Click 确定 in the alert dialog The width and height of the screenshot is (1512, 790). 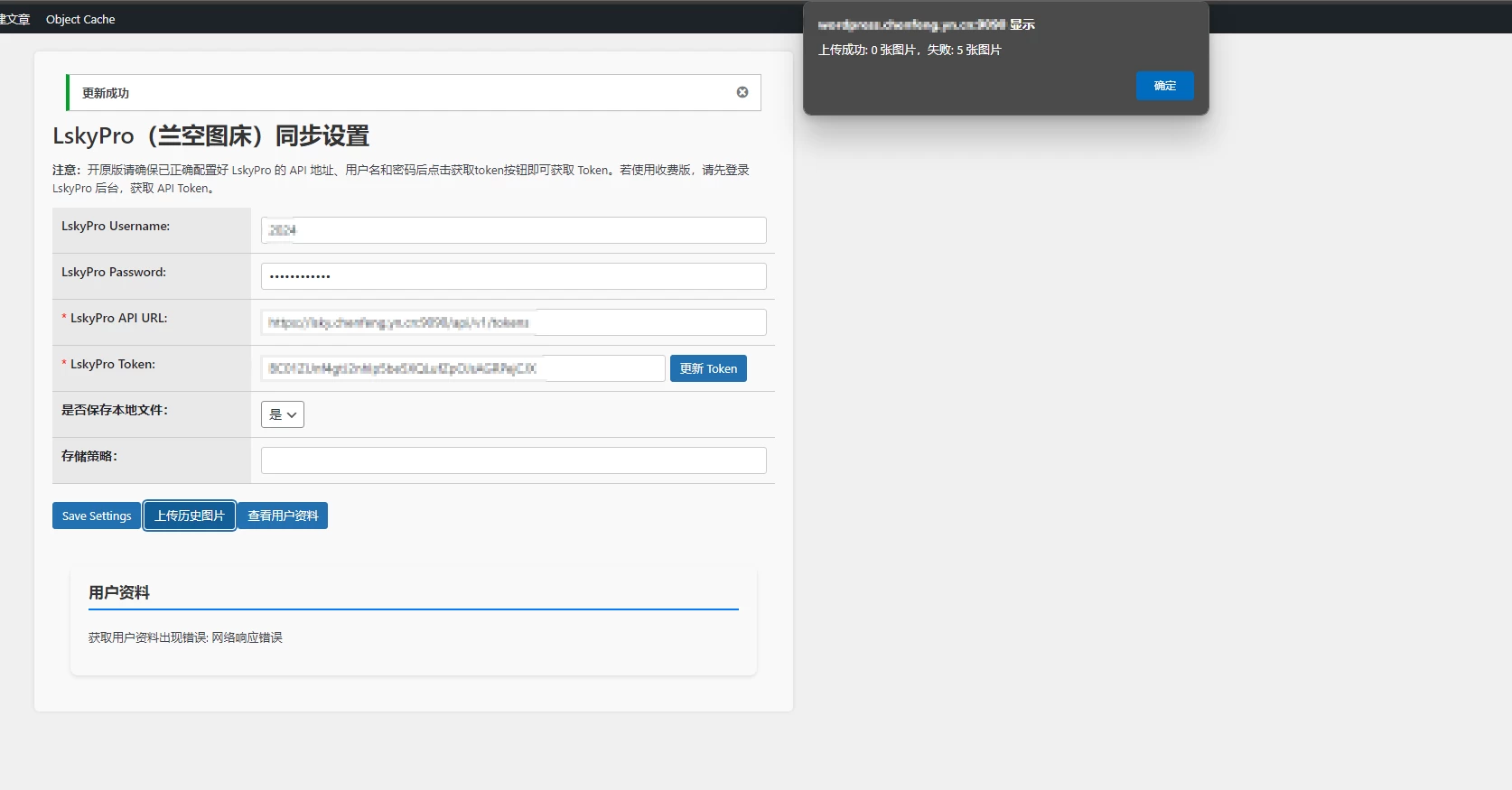1164,86
